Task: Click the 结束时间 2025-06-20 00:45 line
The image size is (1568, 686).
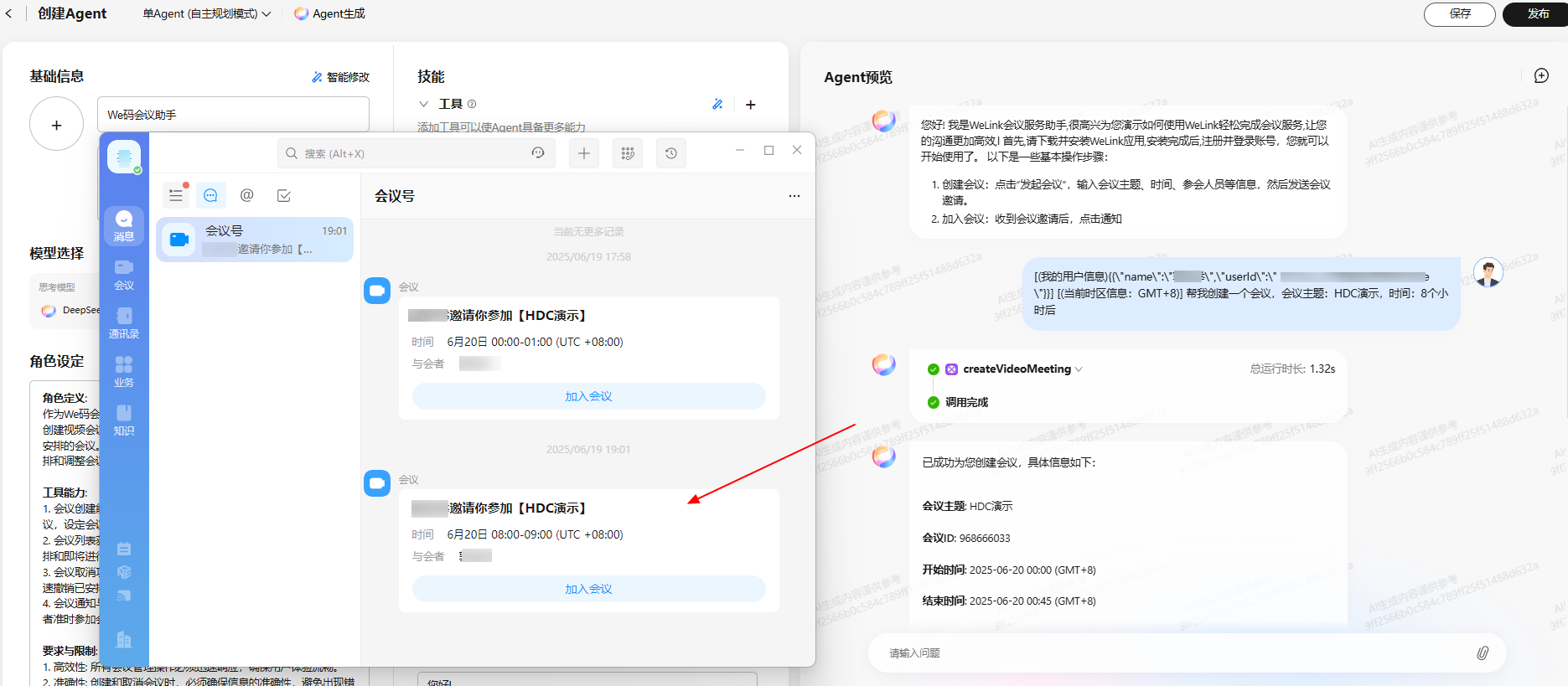Action: (1009, 601)
